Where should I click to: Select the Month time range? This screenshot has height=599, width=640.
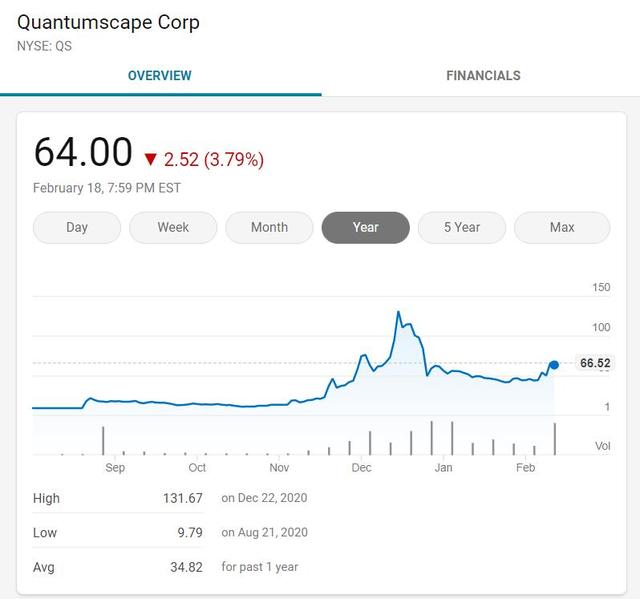269,227
